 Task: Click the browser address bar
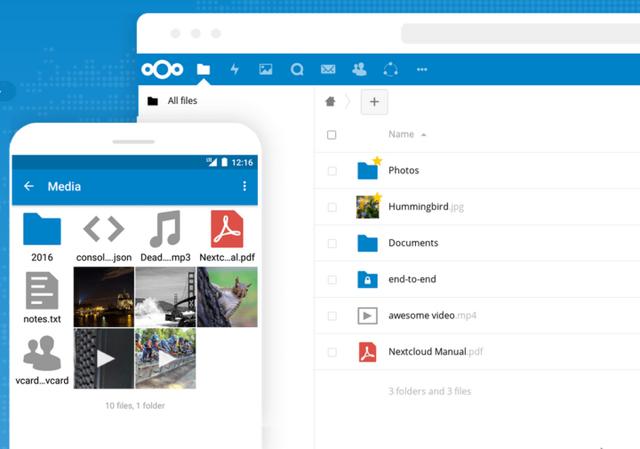coord(520,33)
